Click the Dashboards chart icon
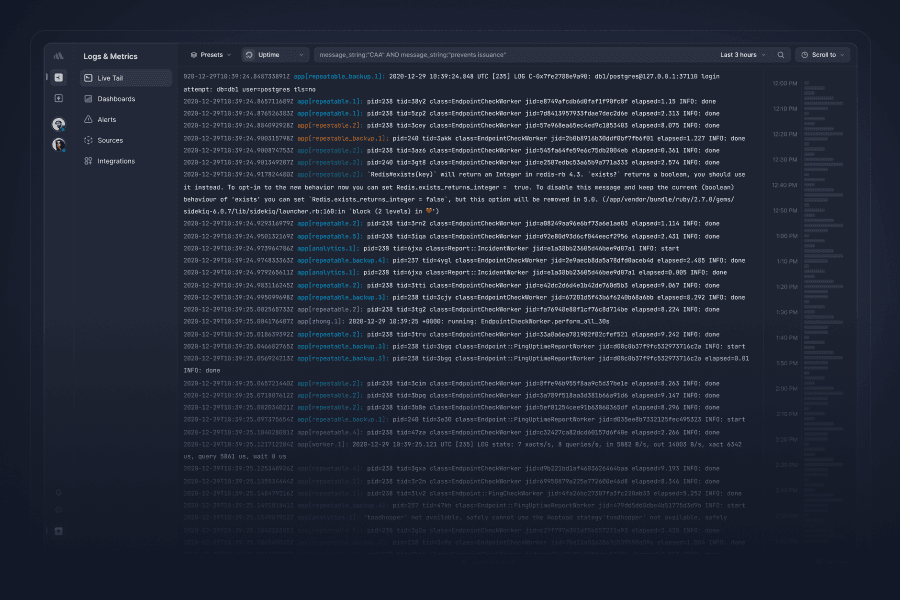This screenshot has height=600, width=900. tap(88, 99)
